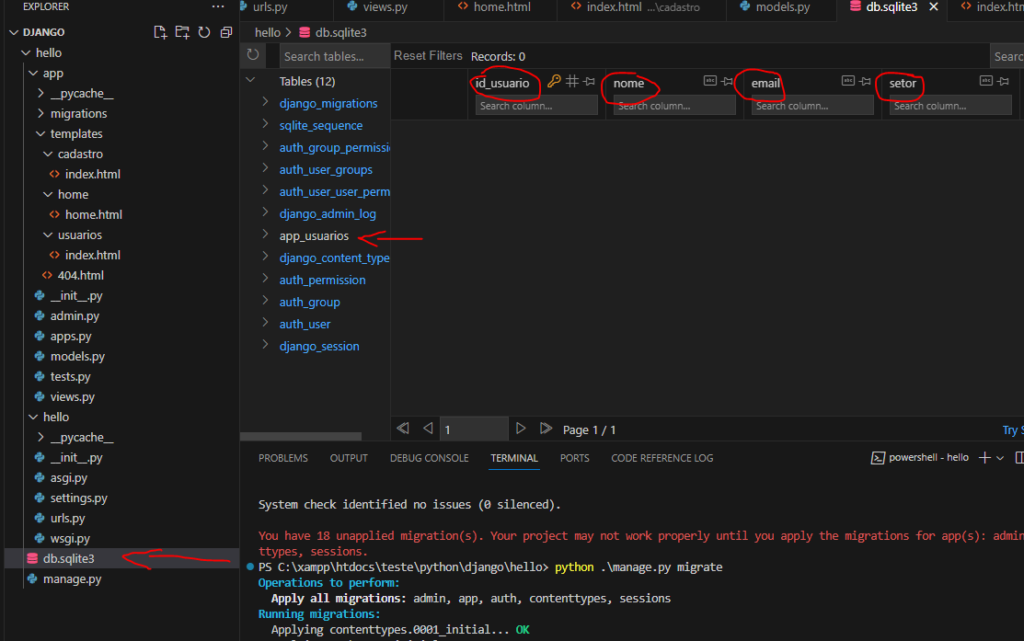Collapse all folders in Explorer

(x=225, y=32)
